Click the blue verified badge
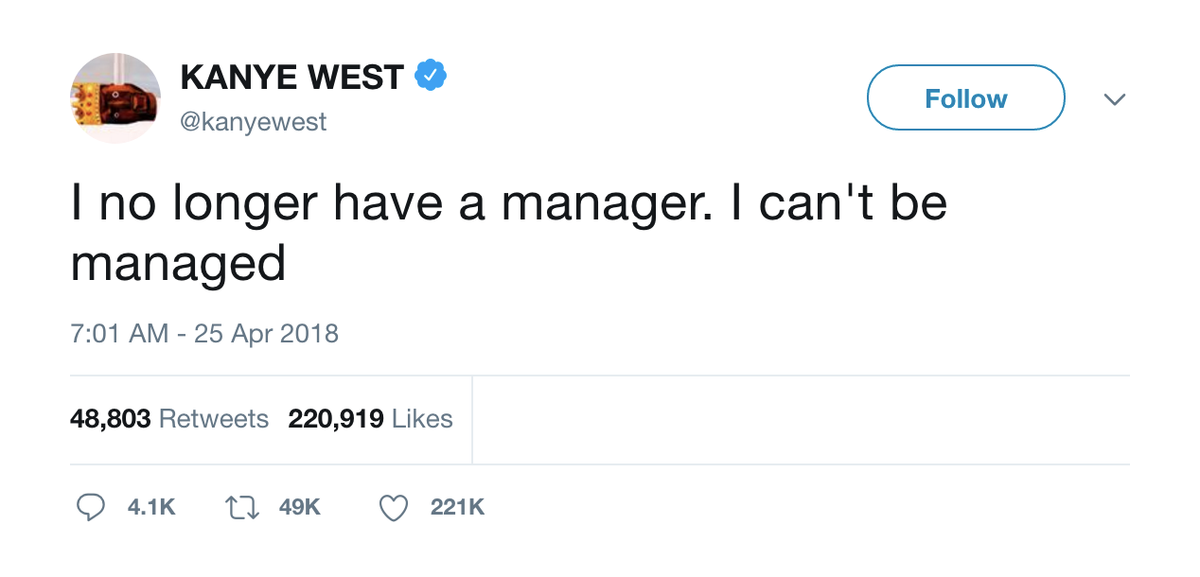 (x=430, y=73)
